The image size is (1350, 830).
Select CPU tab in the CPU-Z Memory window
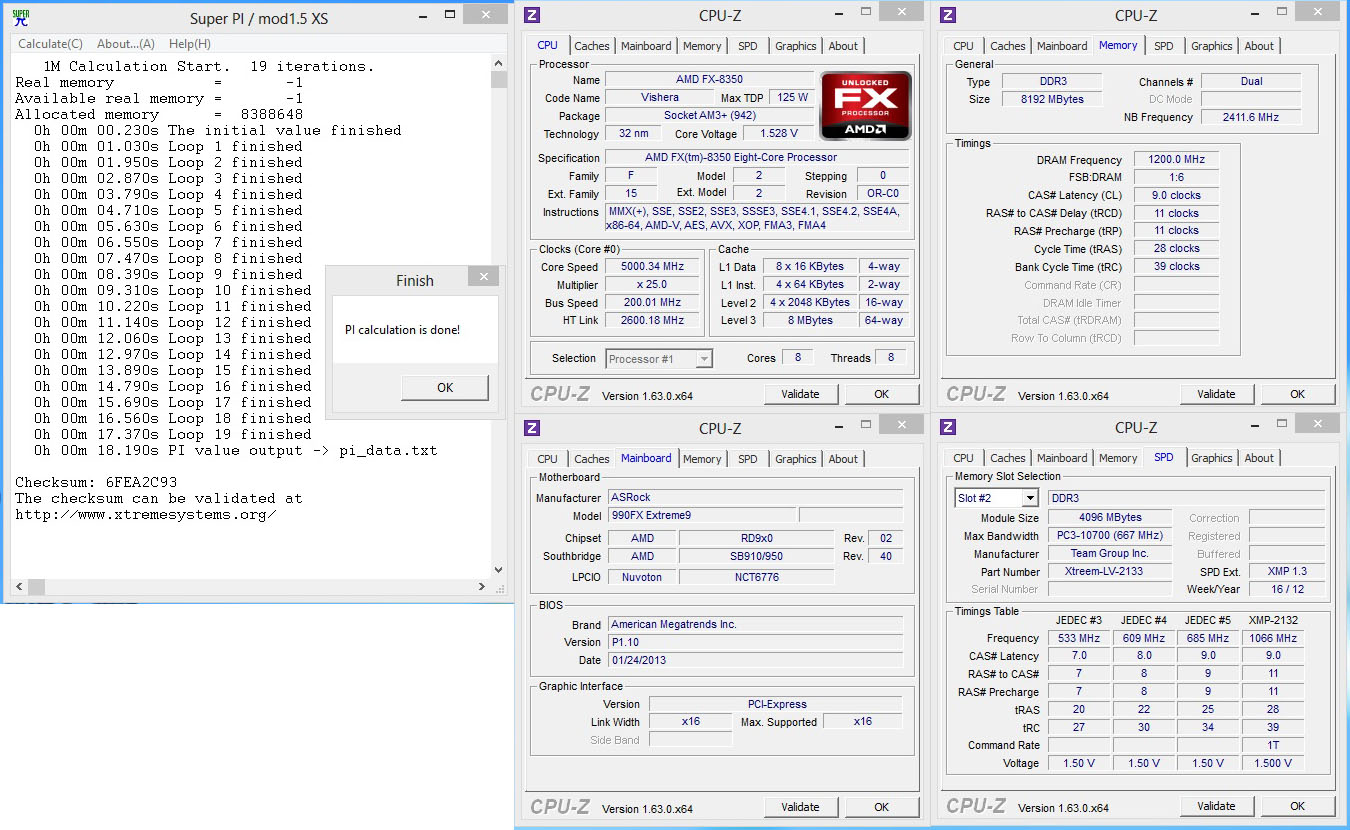click(964, 46)
